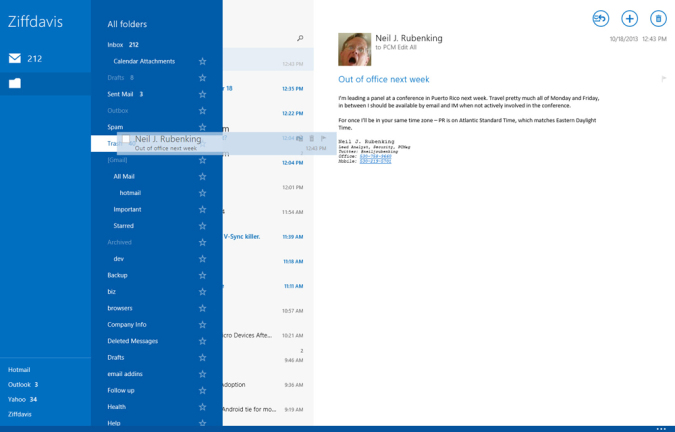Click the mobile phone number link
This screenshot has height=432, width=675.
(375, 161)
